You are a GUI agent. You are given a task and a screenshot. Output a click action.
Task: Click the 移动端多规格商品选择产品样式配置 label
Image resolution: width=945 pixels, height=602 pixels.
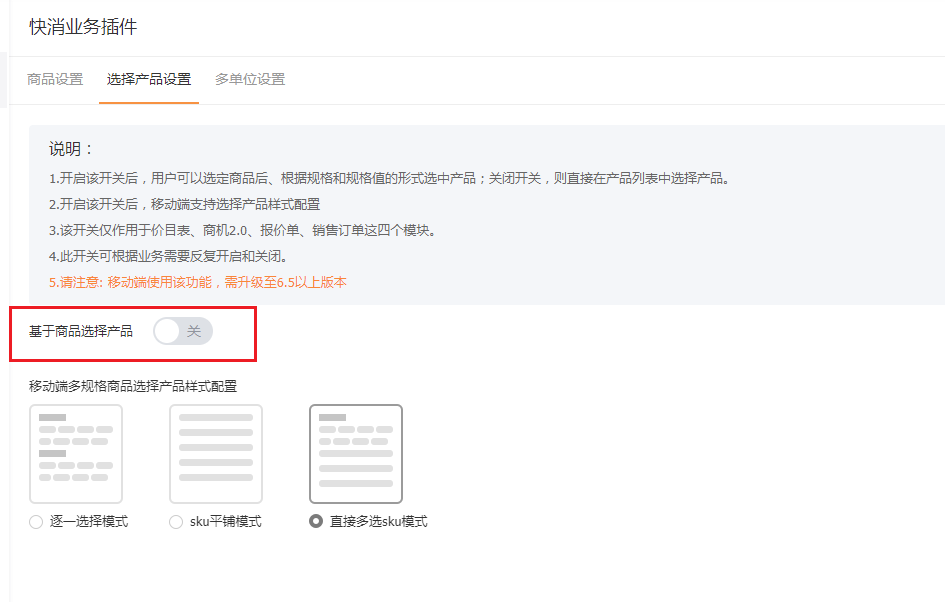point(133,386)
